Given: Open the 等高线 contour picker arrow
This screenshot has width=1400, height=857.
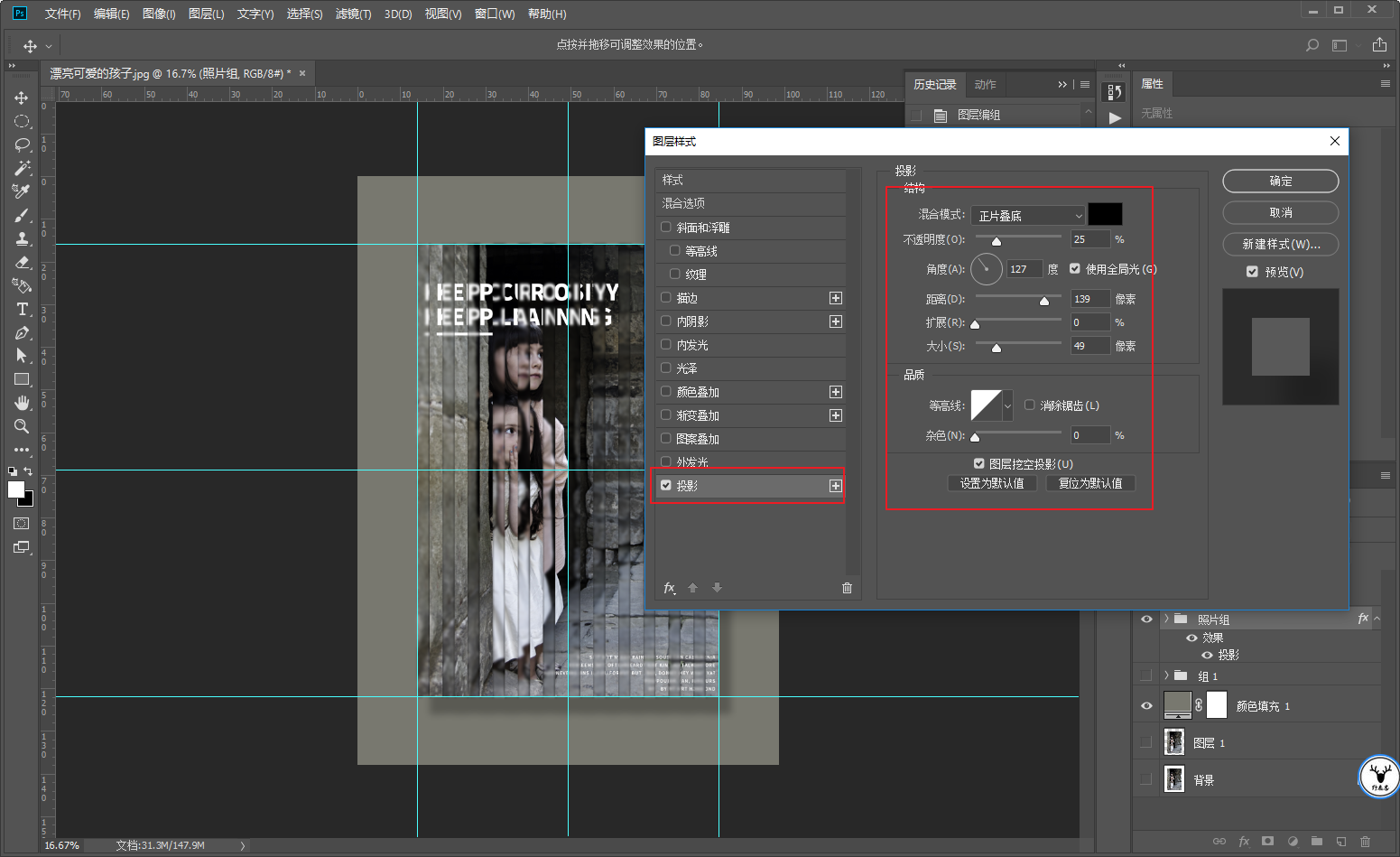Looking at the screenshot, I should point(1007,405).
